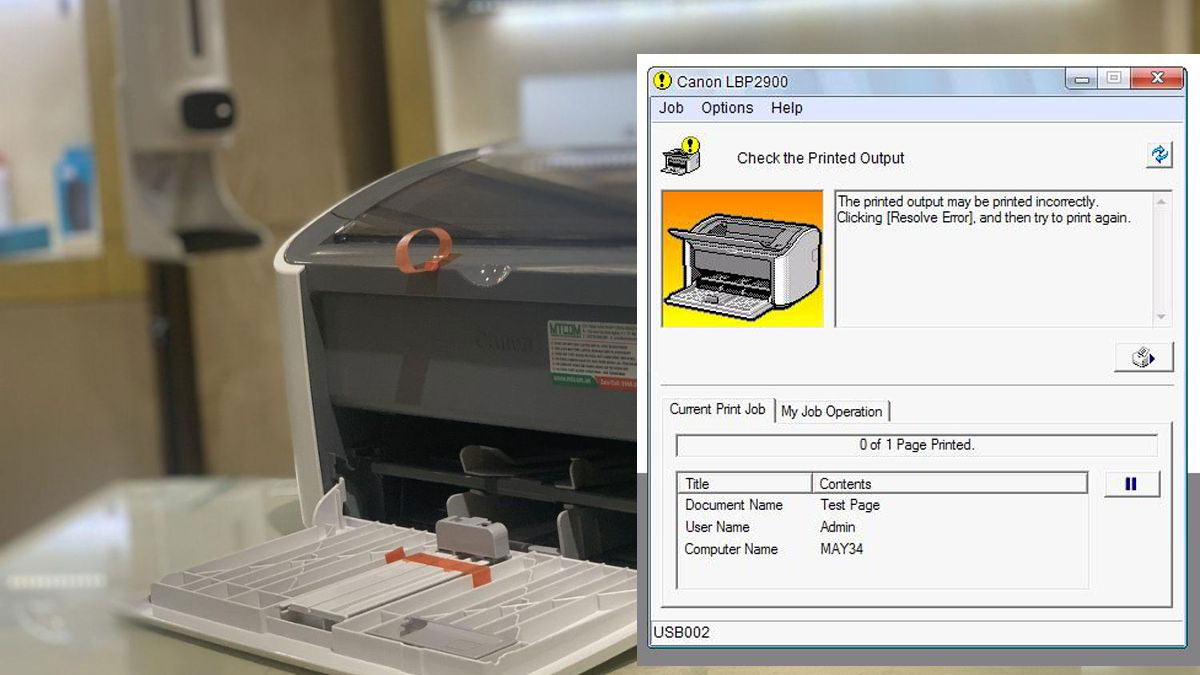Click the printer illustration image
Image resolution: width=1200 pixels, height=675 pixels.
pyautogui.click(x=742, y=259)
